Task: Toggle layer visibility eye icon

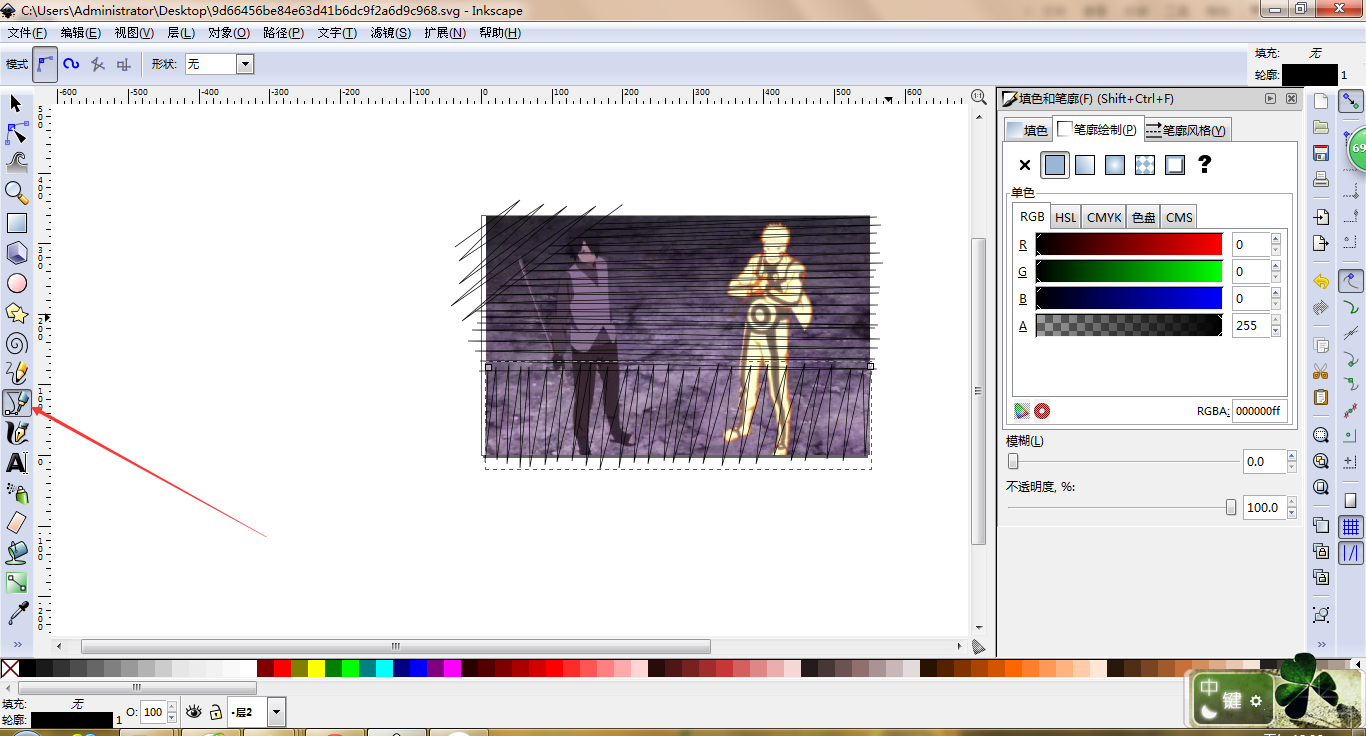Action: click(194, 712)
